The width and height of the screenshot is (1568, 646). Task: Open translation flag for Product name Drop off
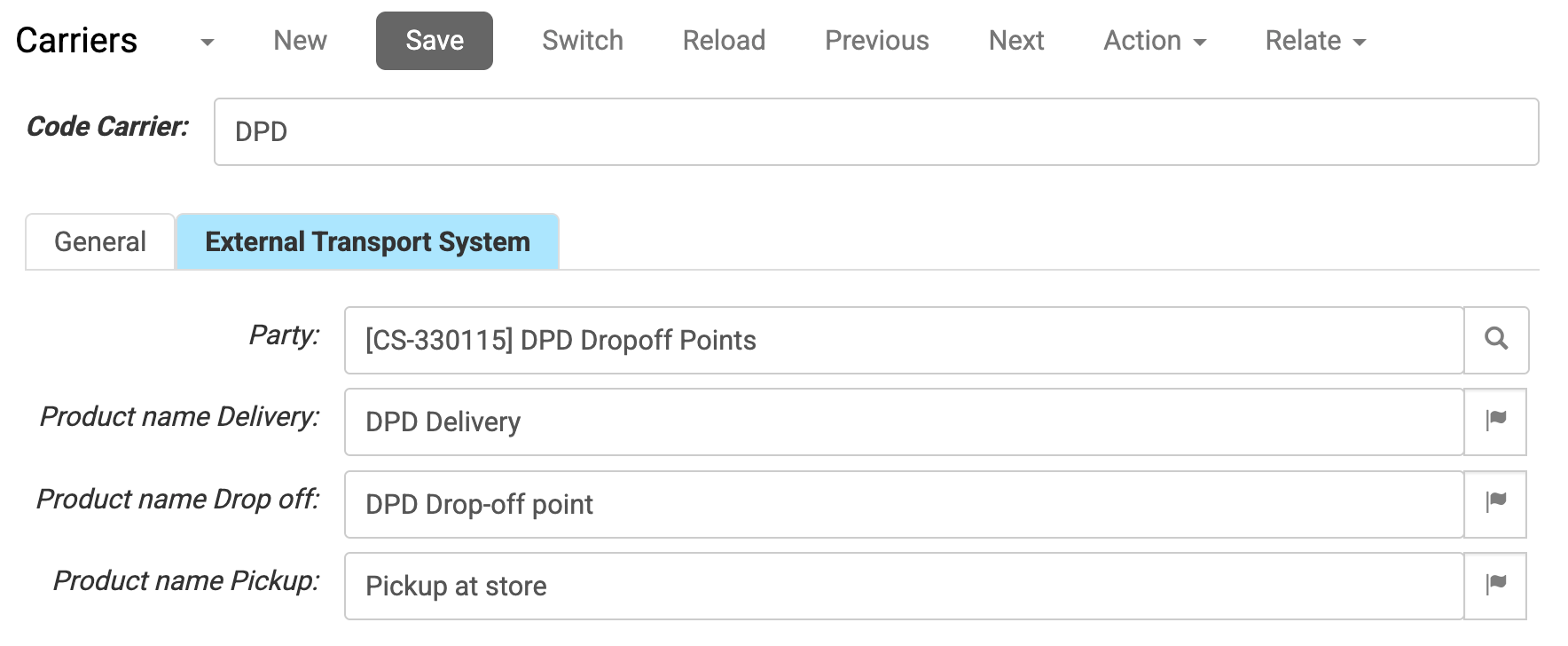click(x=1496, y=504)
